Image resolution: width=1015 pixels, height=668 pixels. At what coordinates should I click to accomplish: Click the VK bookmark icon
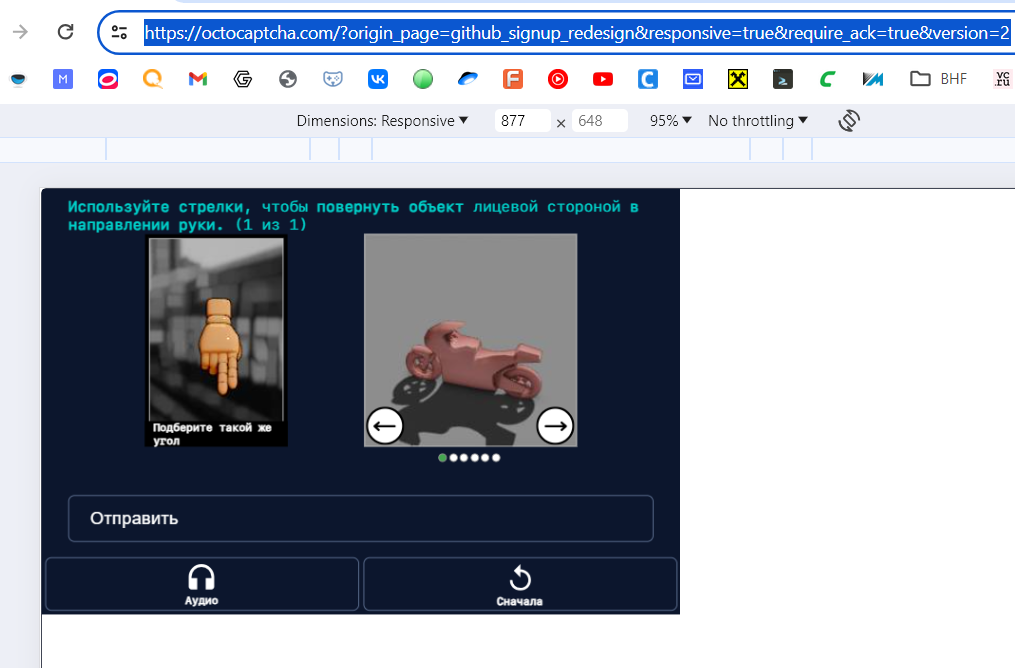377,79
